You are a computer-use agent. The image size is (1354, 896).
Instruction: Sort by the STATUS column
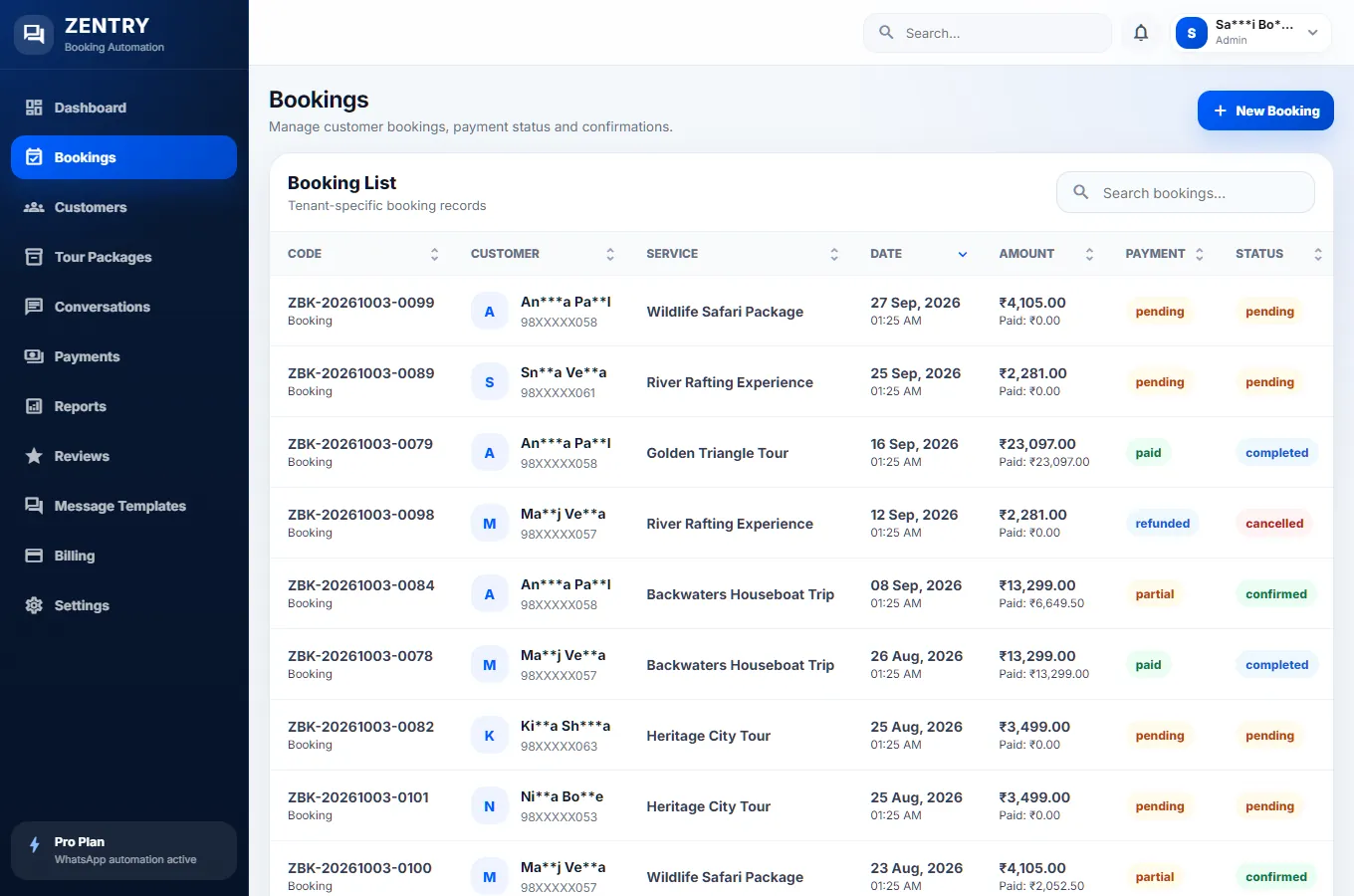1317,254
